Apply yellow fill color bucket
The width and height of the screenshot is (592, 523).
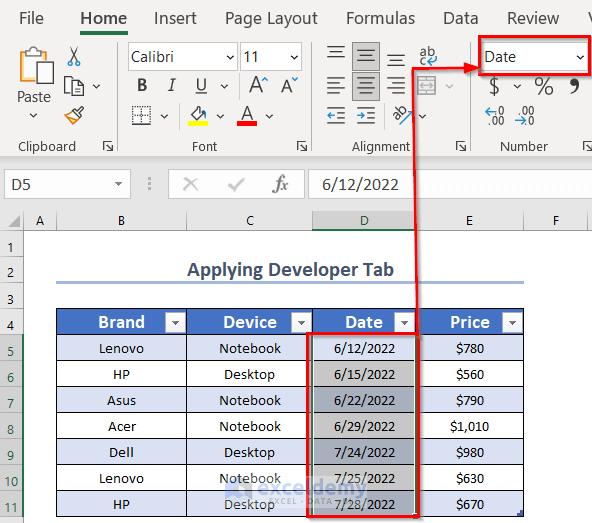pos(198,116)
